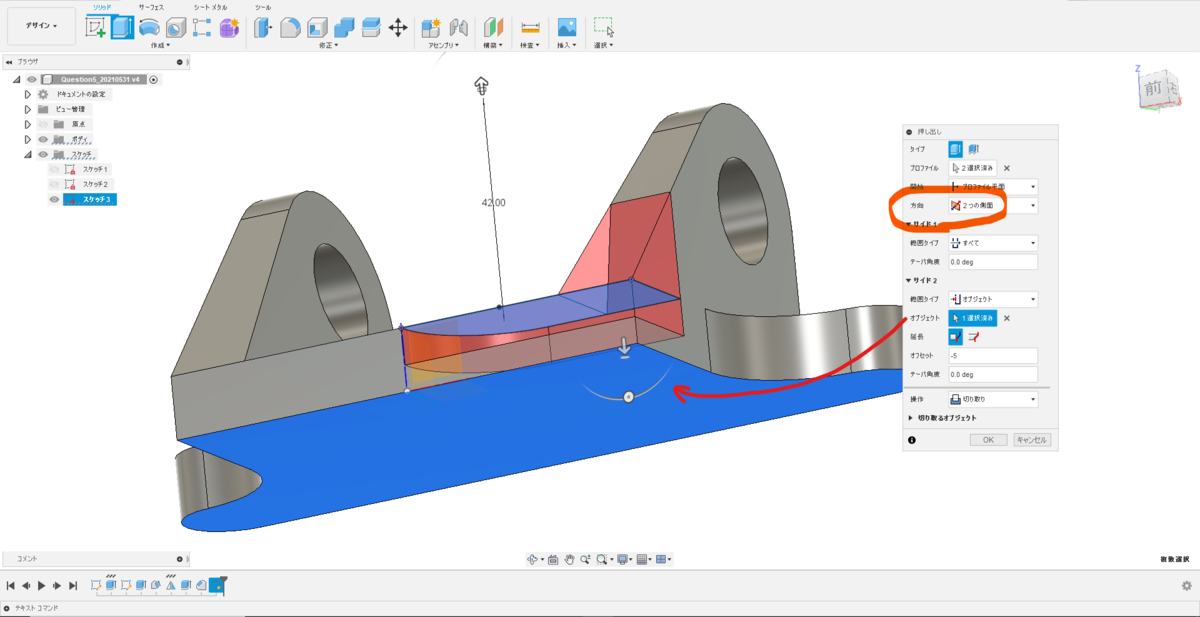The image size is (1200, 617).
Task: Clear the プロファイル selection with X
Action: (x=1007, y=168)
